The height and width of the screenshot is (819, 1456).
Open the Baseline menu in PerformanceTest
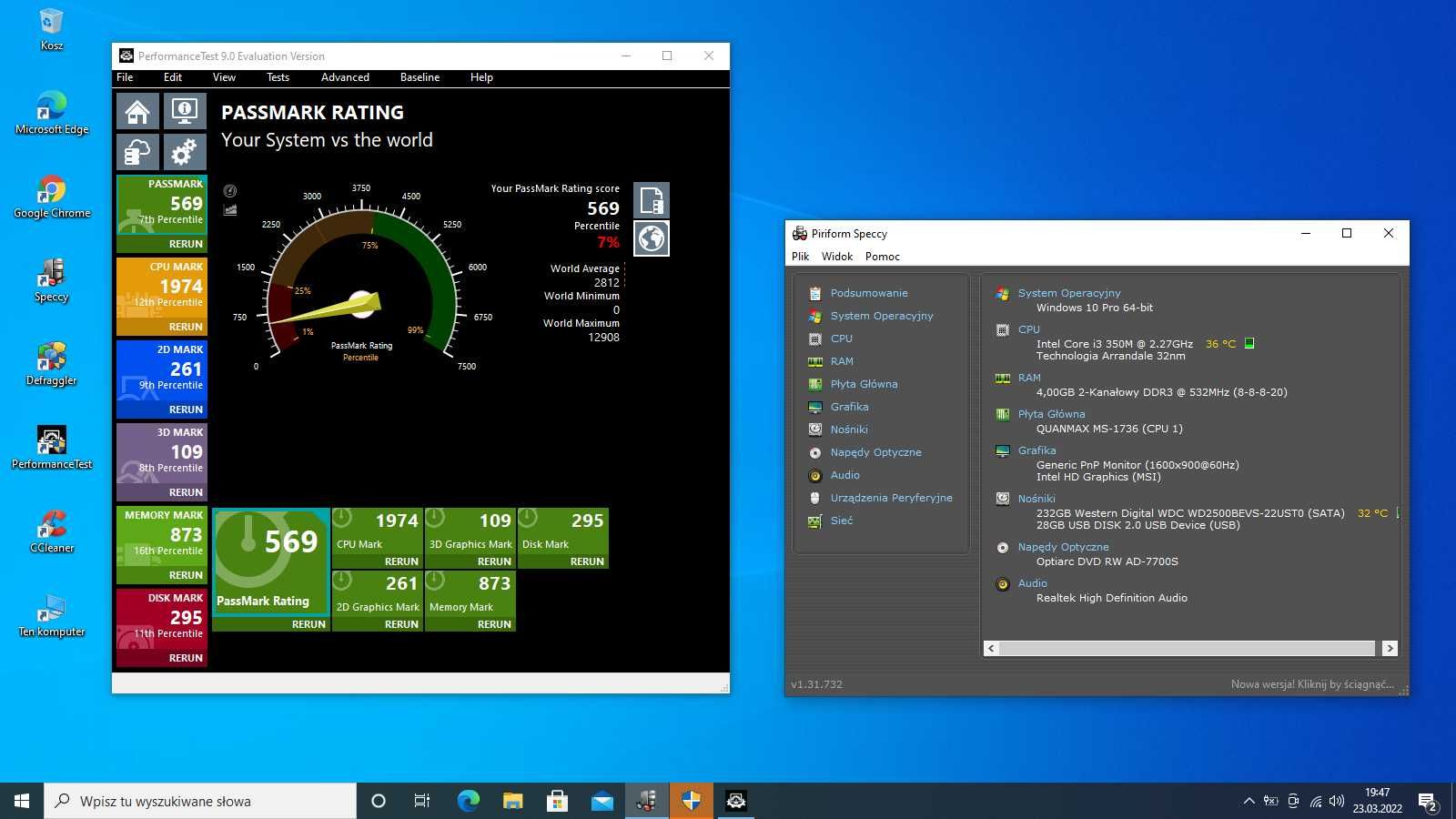click(x=420, y=77)
